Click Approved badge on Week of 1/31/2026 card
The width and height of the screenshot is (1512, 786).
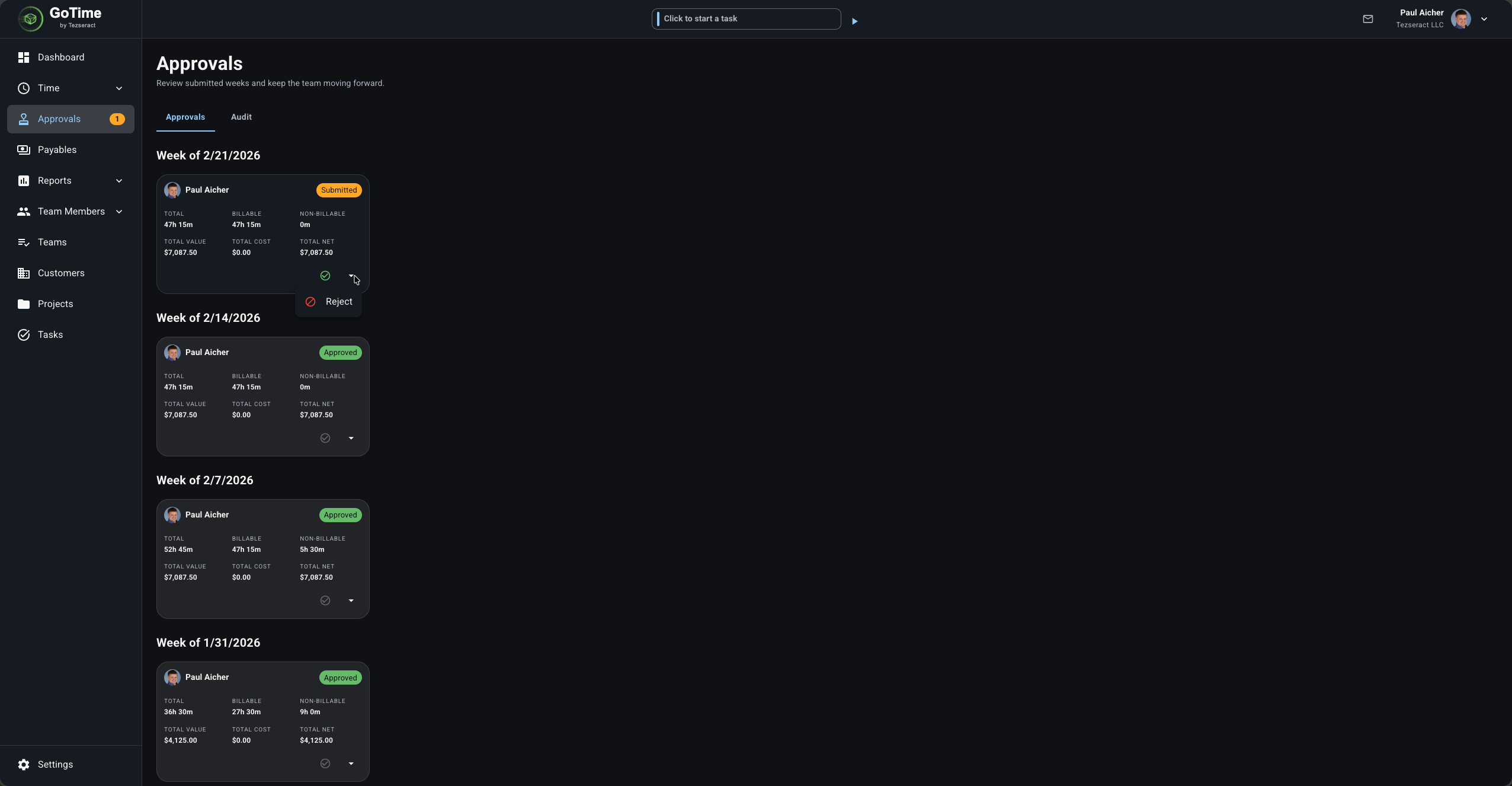click(x=340, y=678)
